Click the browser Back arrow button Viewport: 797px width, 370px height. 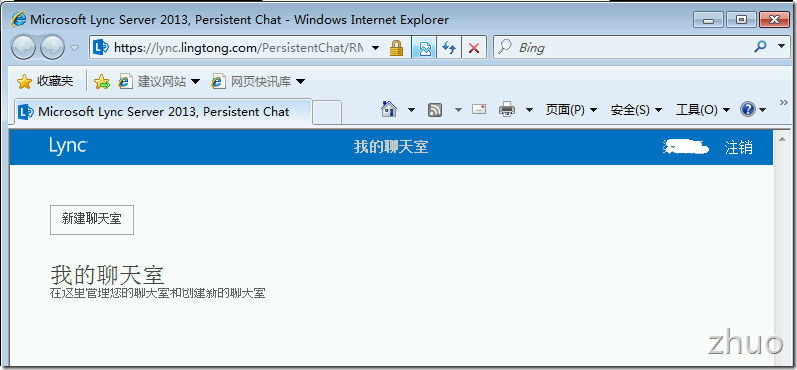pos(23,48)
